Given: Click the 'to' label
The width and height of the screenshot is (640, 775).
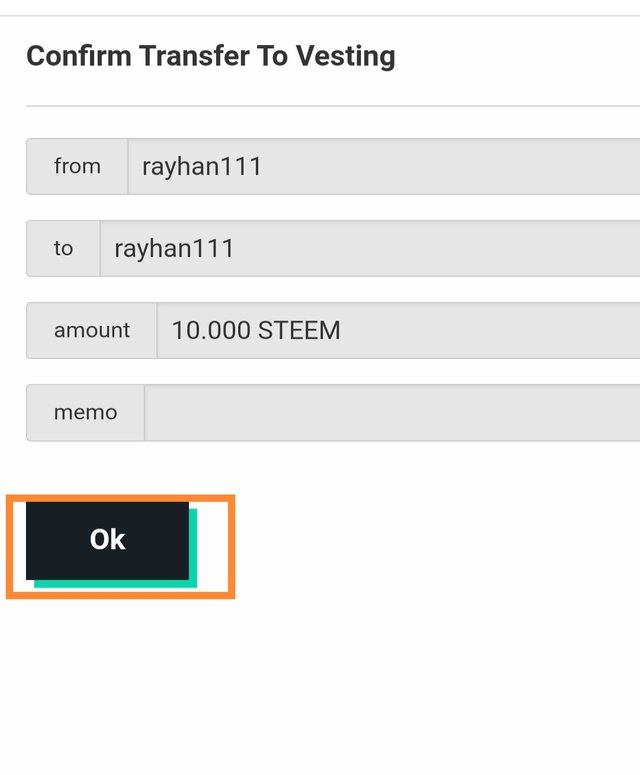Looking at the screenshot, I should (x=63, y=249).
